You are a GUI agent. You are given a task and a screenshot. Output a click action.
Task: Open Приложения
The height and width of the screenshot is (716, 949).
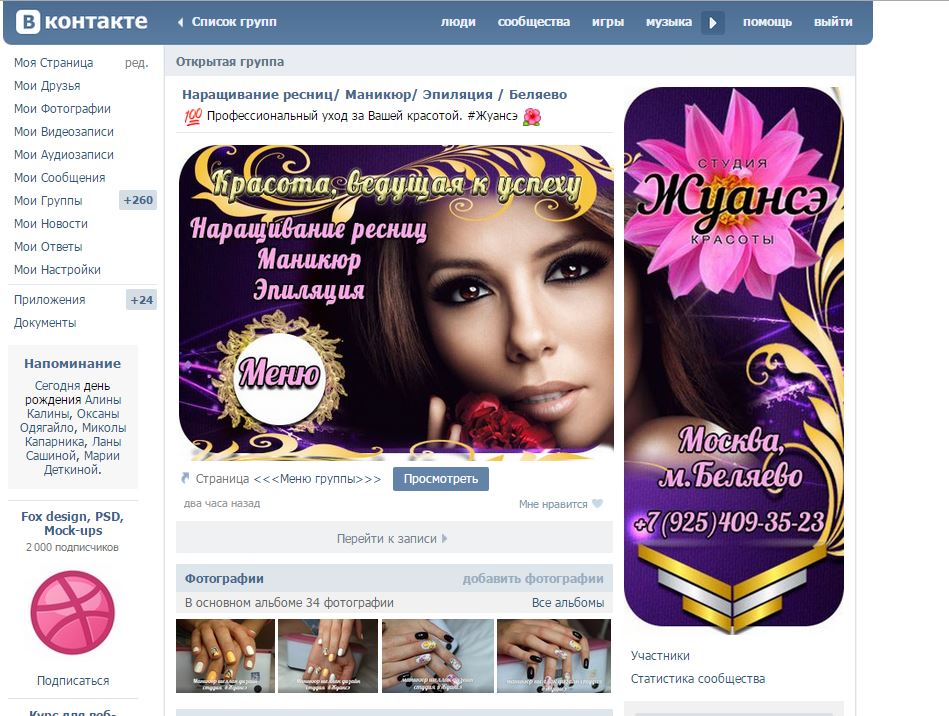(50, 300)
